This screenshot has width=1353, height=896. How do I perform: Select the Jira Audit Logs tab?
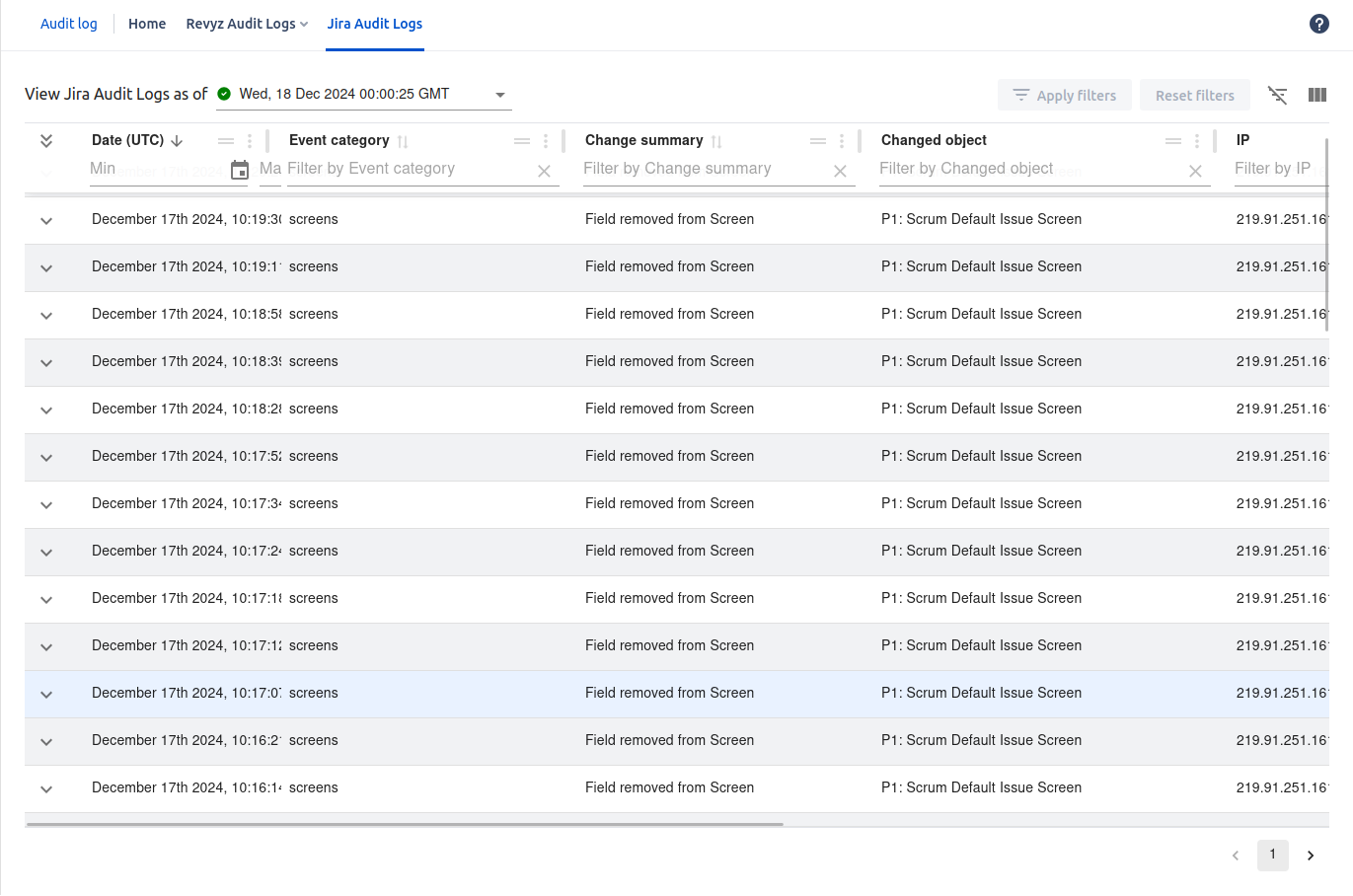click(x=375, y=24)
